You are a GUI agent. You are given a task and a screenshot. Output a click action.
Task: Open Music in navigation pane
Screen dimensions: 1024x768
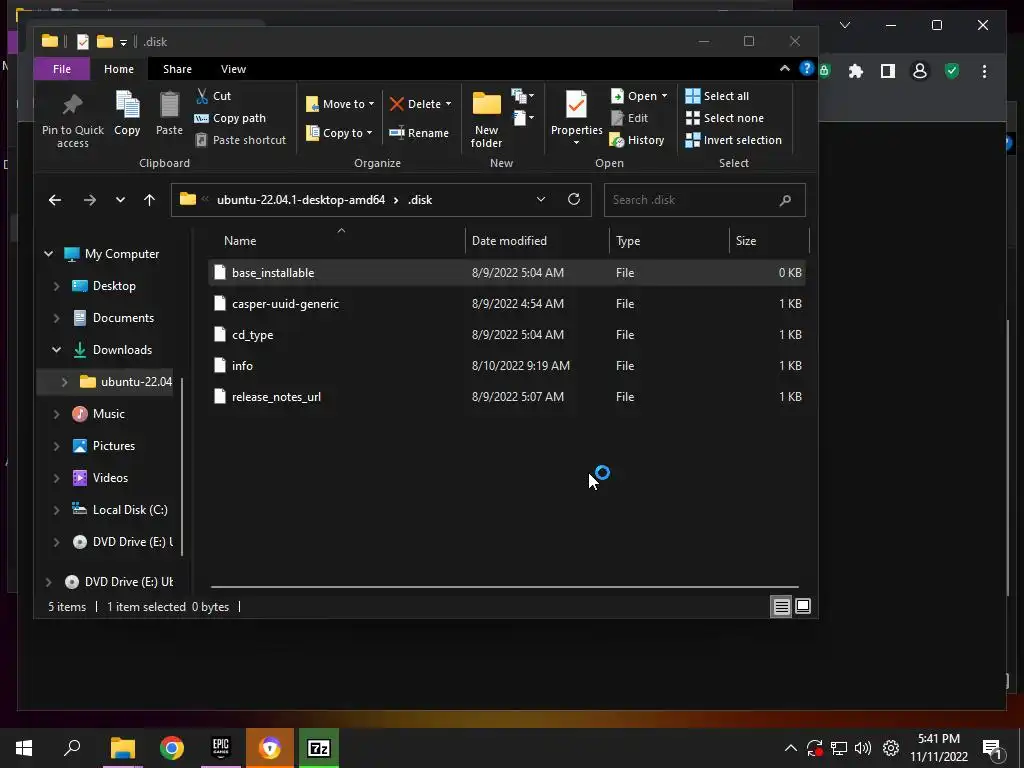pos(99,413)
